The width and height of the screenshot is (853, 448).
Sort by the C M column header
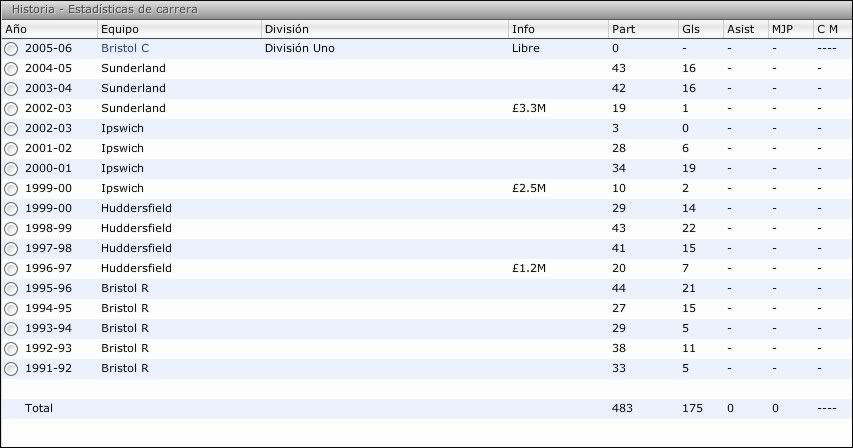click(833, 29)
